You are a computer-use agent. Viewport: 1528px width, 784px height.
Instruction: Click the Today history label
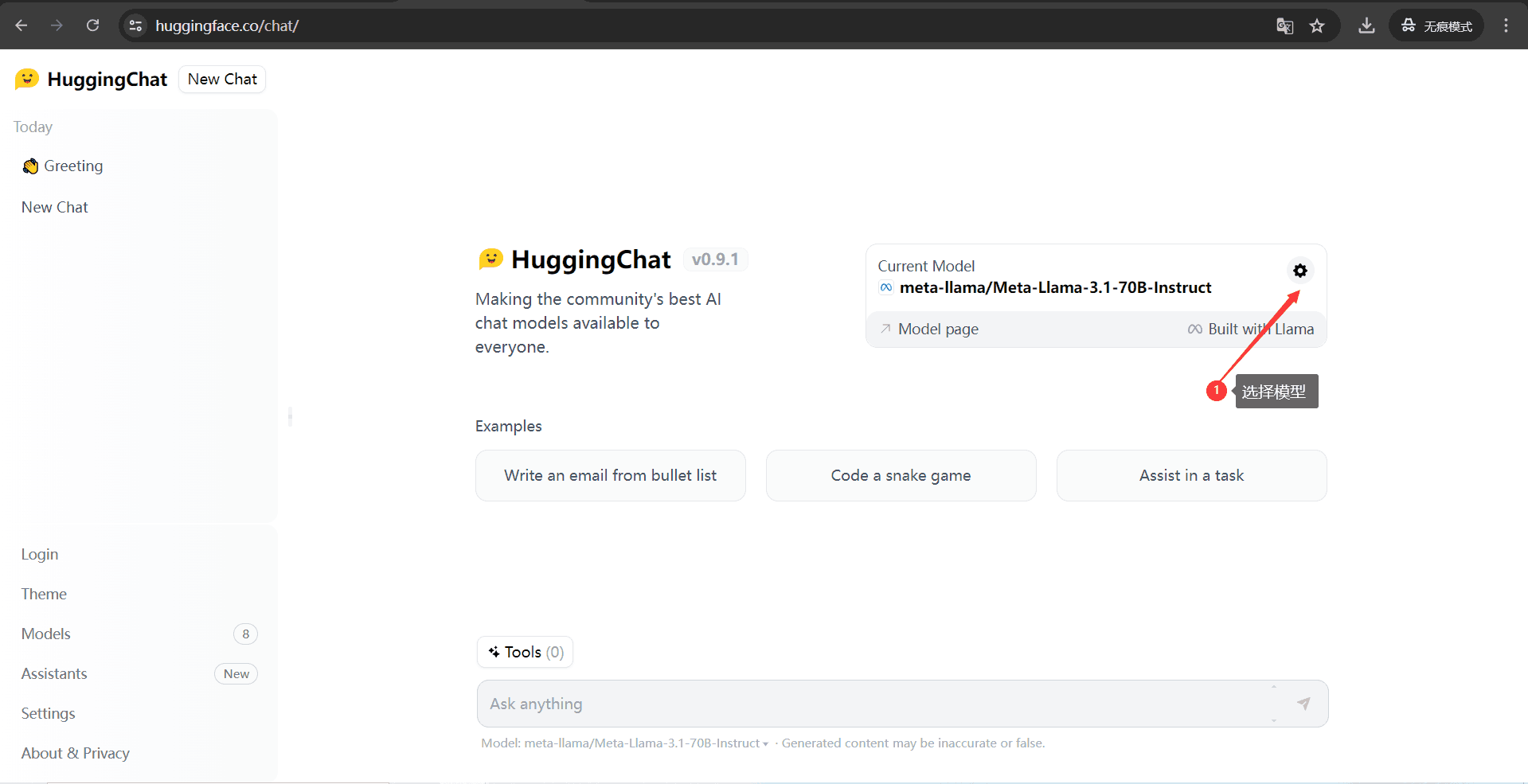click(x=33, y=127)
